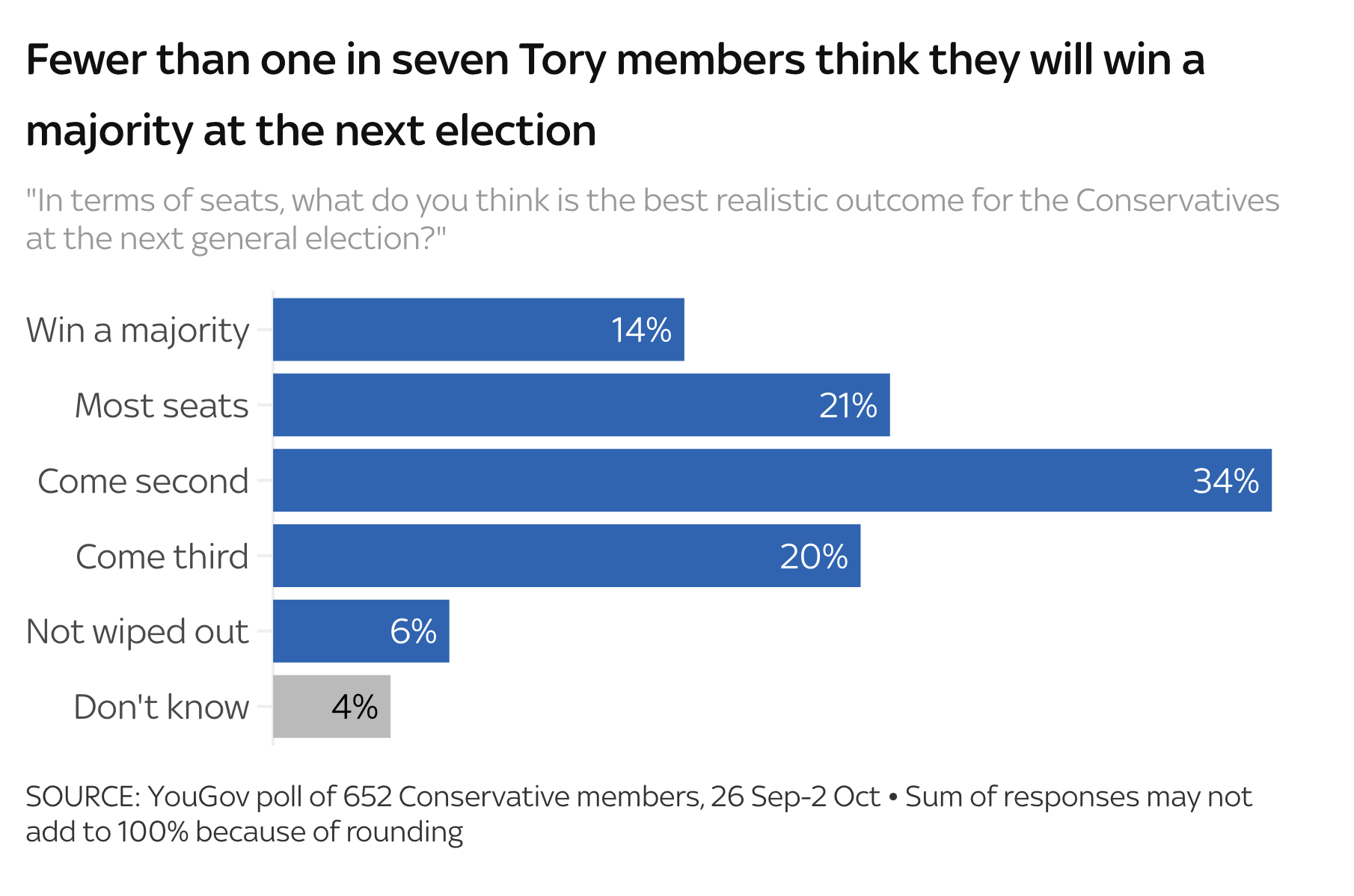Viewport: 1354px width, 896px height.
Task: Select the 34% value label
Action: [1225, 481]
